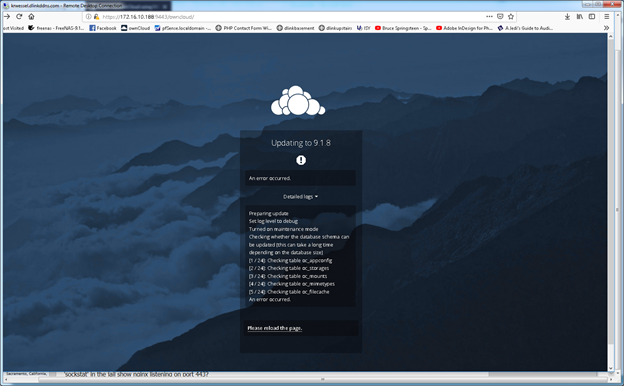Reload the page with the refresh icon
624x386 pixels.
click(19, 16)
